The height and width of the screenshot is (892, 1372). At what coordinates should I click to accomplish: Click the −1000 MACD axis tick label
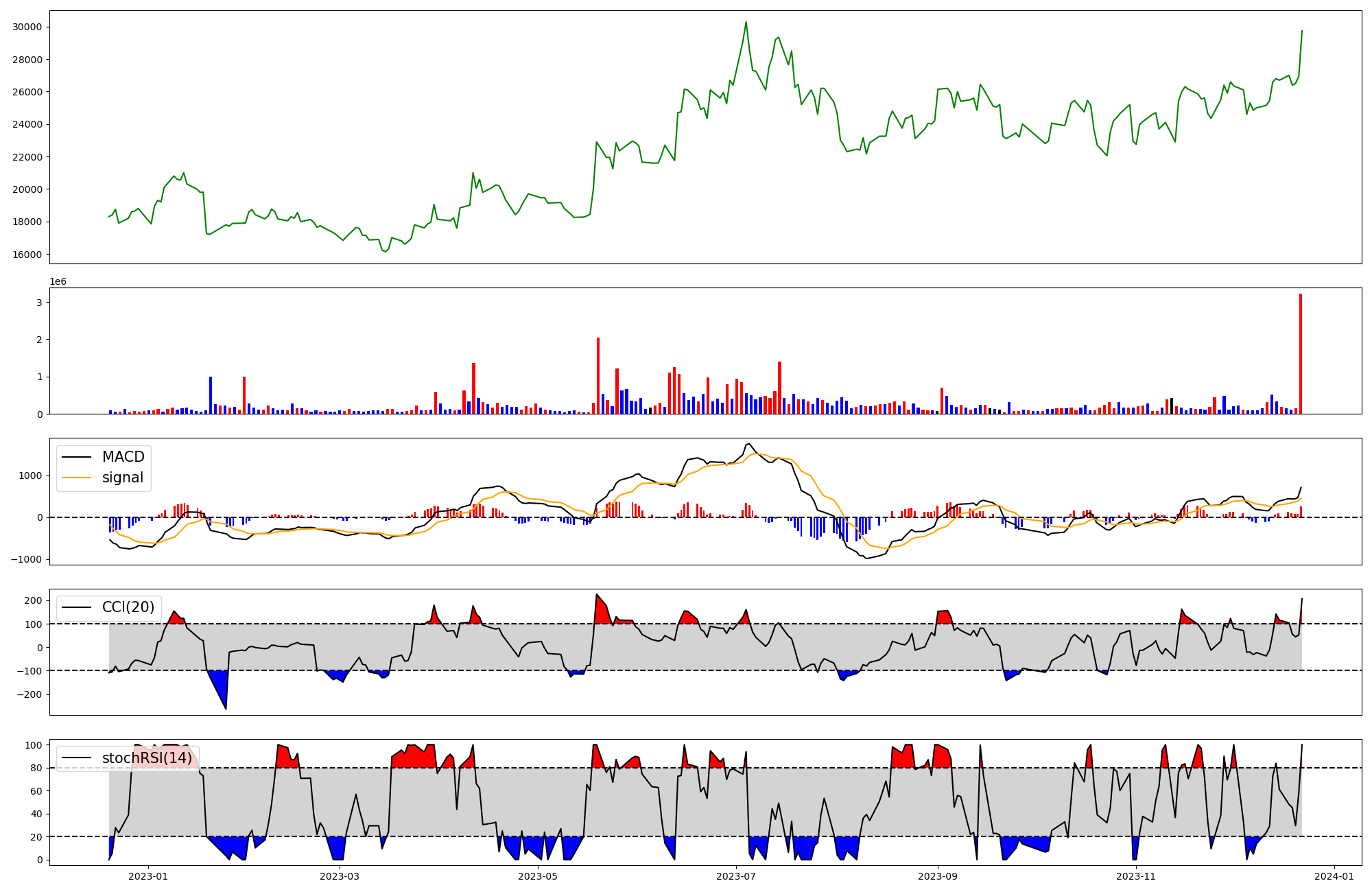click(26, 559)
